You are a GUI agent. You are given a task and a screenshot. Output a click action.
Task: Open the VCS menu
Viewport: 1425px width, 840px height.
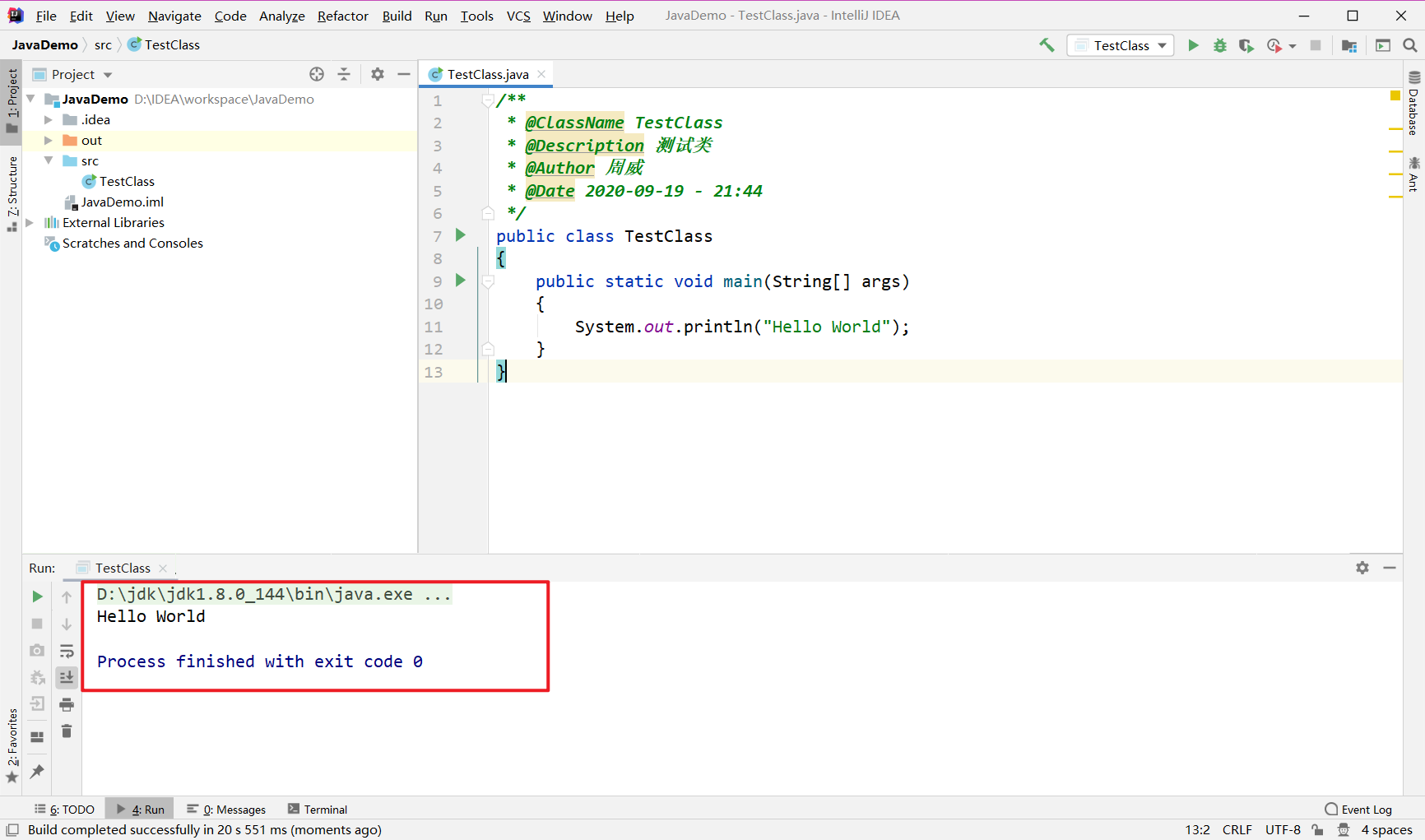[518, 16]
